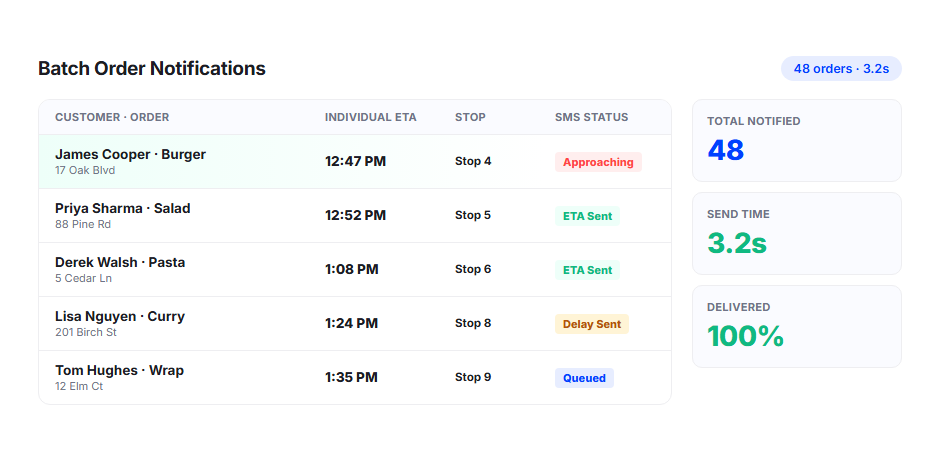Select the 1:08 PM ETA value
Screen dimensions: 940x460
click(x=352, y=269)
